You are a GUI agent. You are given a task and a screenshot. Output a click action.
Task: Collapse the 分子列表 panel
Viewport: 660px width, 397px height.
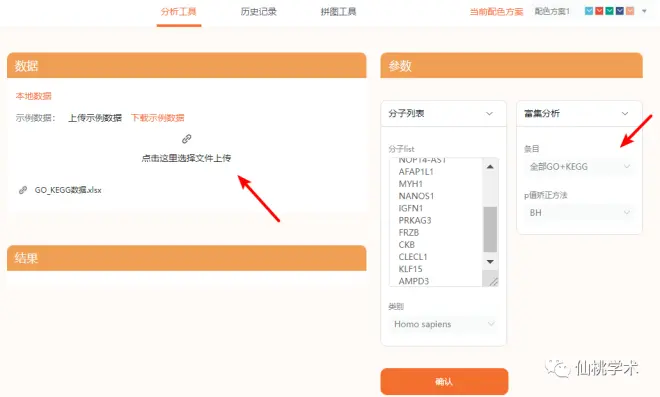coord(489,114)
